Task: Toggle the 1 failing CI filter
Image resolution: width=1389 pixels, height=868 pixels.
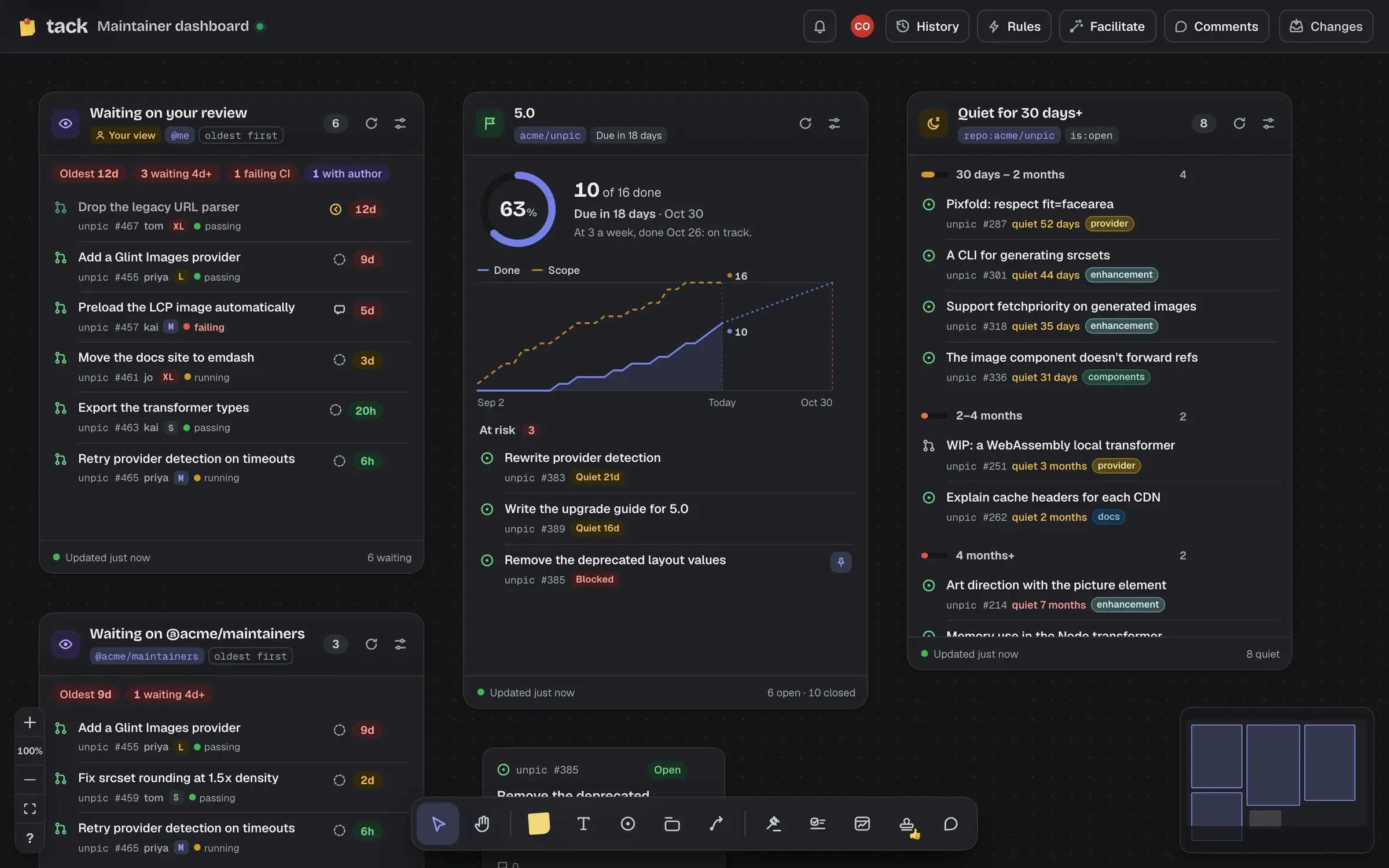Action: (x=262, y=174)
